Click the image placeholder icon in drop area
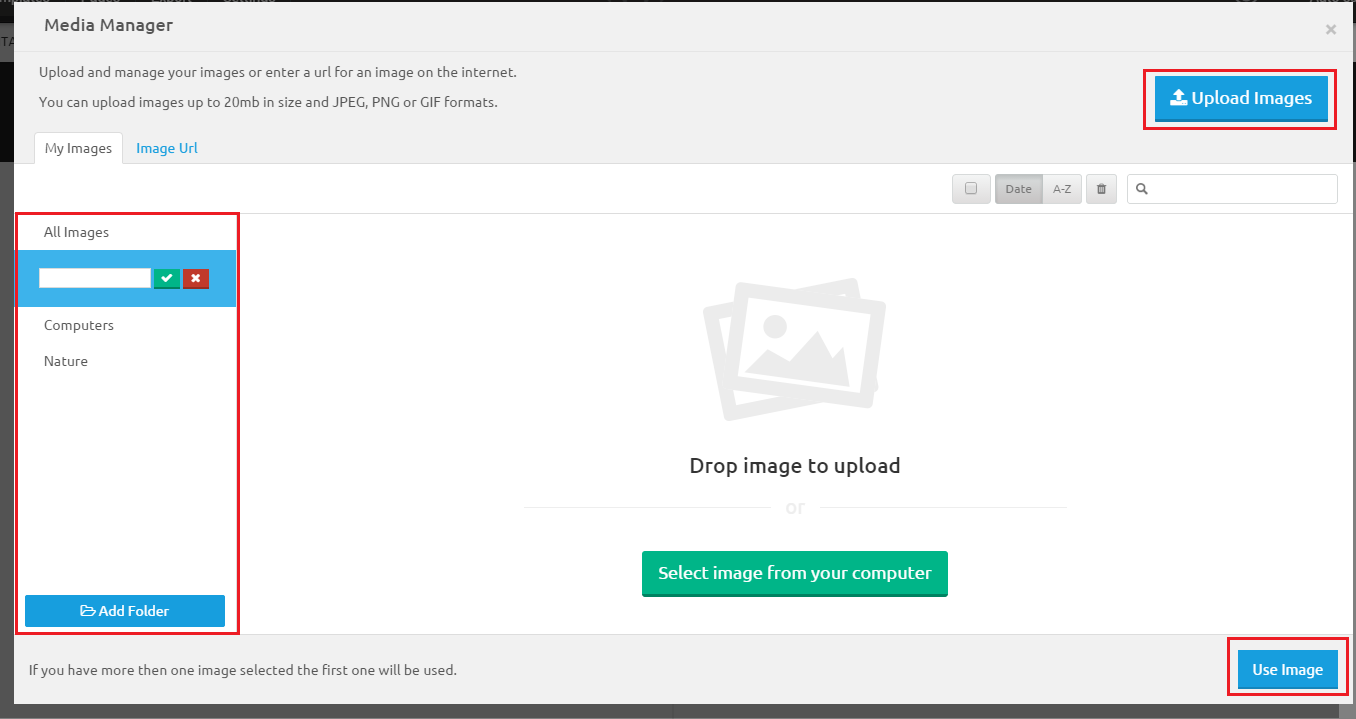Viewport: 1356px width, 719px height. click(x=794, y=350)
